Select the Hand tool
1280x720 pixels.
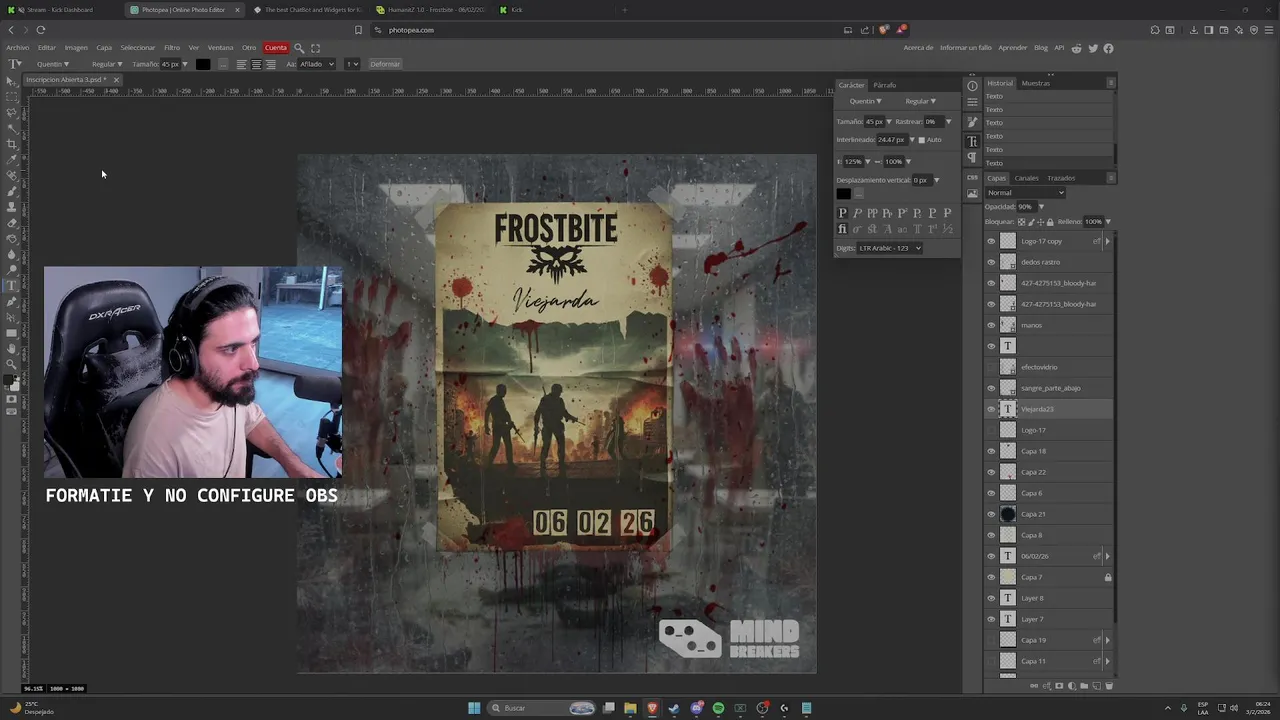click(x=12, y=349)
